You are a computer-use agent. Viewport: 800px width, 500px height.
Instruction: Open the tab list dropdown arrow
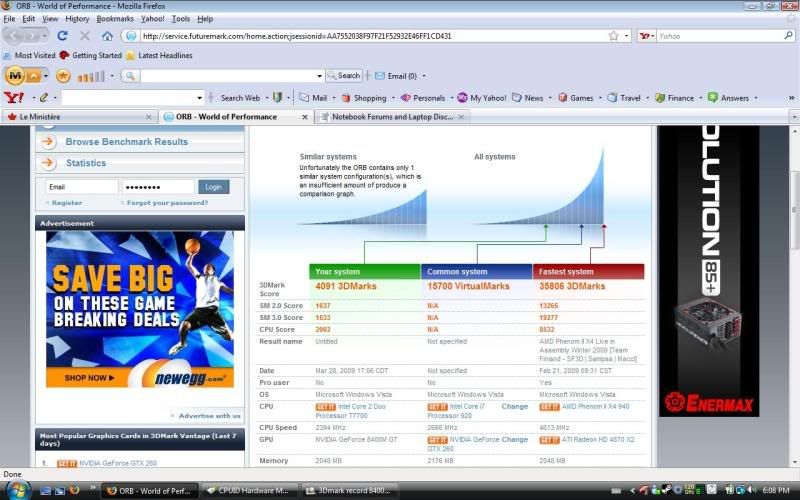click(x=794, y=117)
